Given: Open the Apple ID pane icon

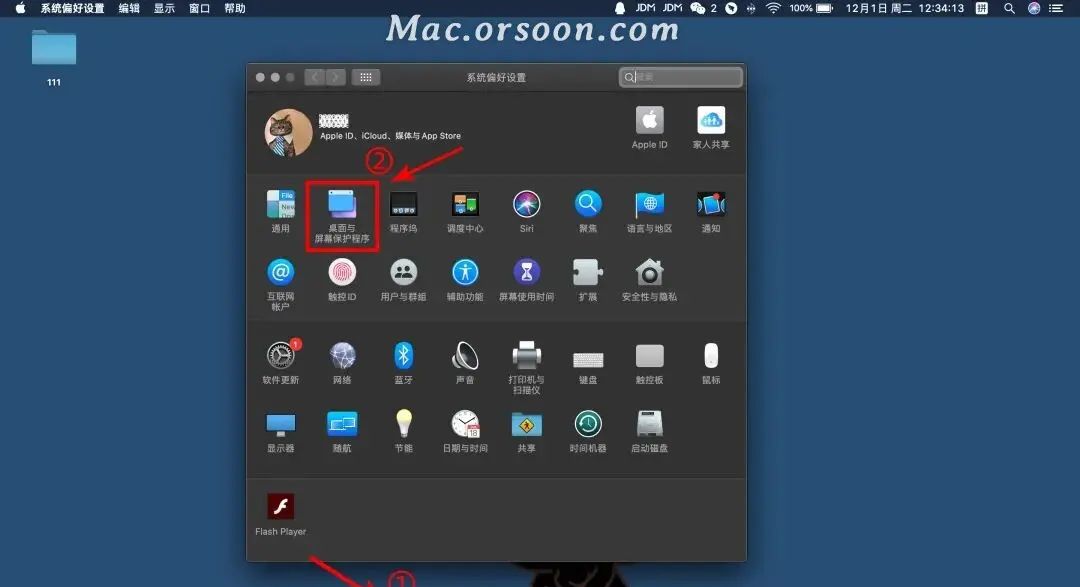Looking at the screenshot, I should tap(650, 121).
